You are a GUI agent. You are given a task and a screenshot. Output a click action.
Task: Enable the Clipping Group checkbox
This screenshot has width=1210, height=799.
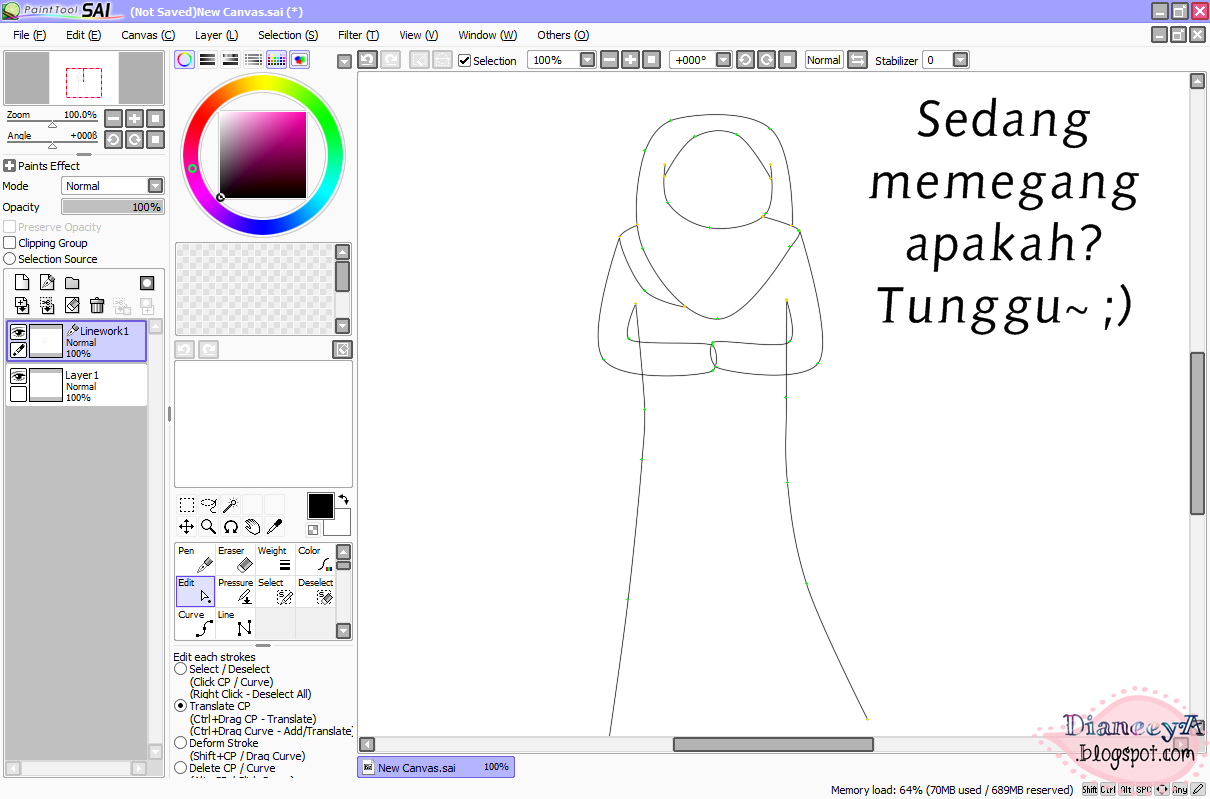pos(10,243)
